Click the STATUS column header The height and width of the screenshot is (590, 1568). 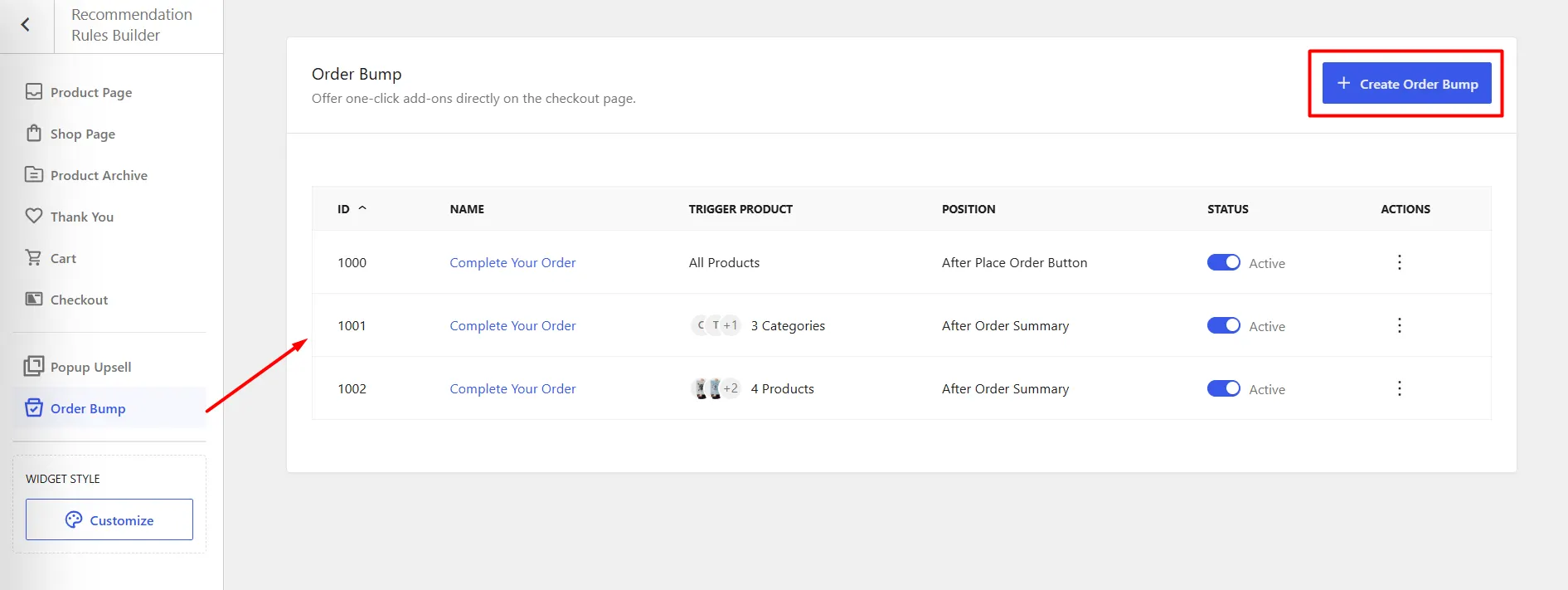point(1228,209)
